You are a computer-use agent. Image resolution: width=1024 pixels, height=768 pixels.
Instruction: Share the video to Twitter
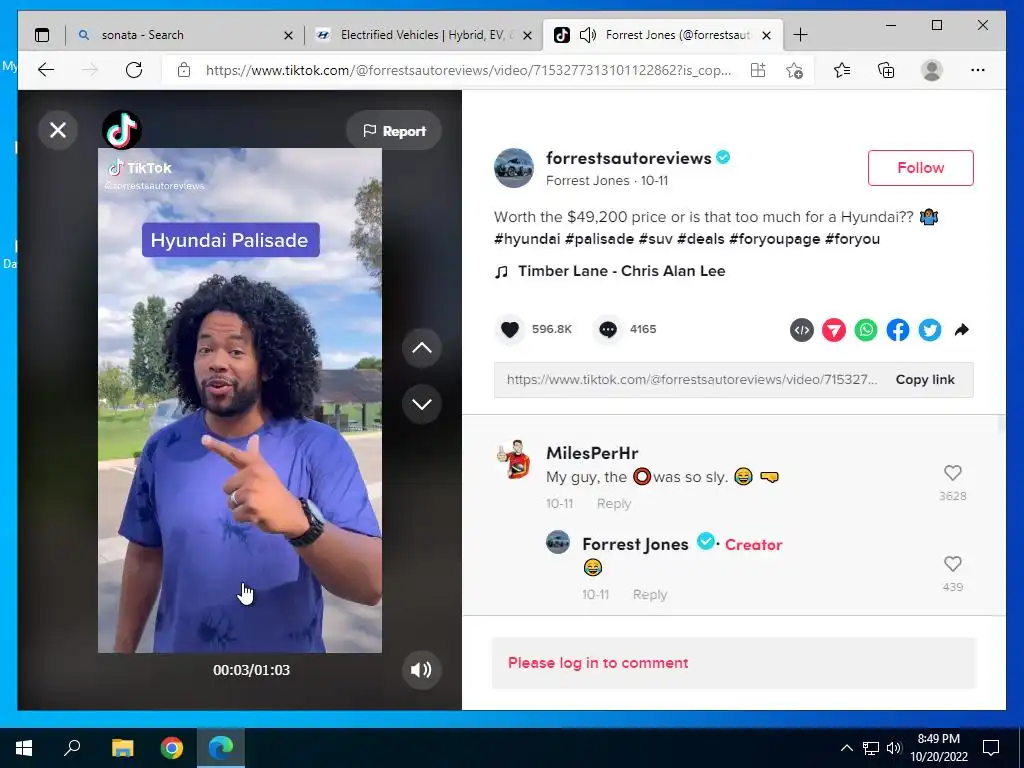930,330
